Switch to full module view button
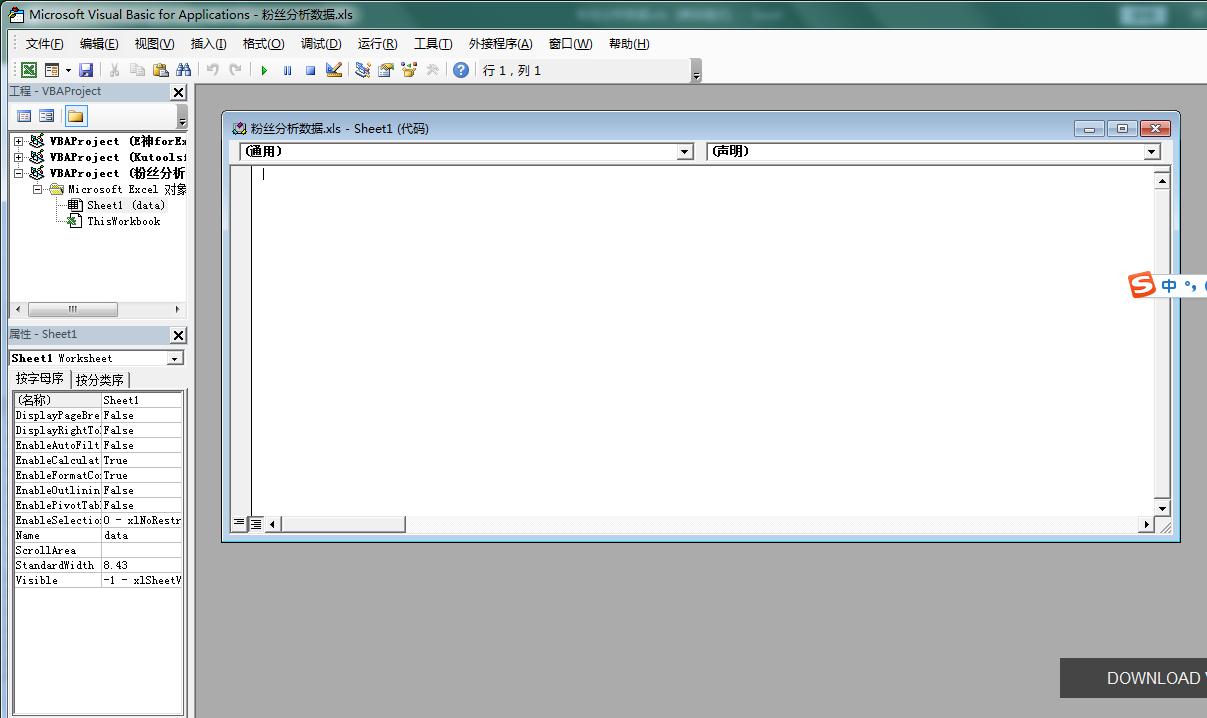 point(256,524)
